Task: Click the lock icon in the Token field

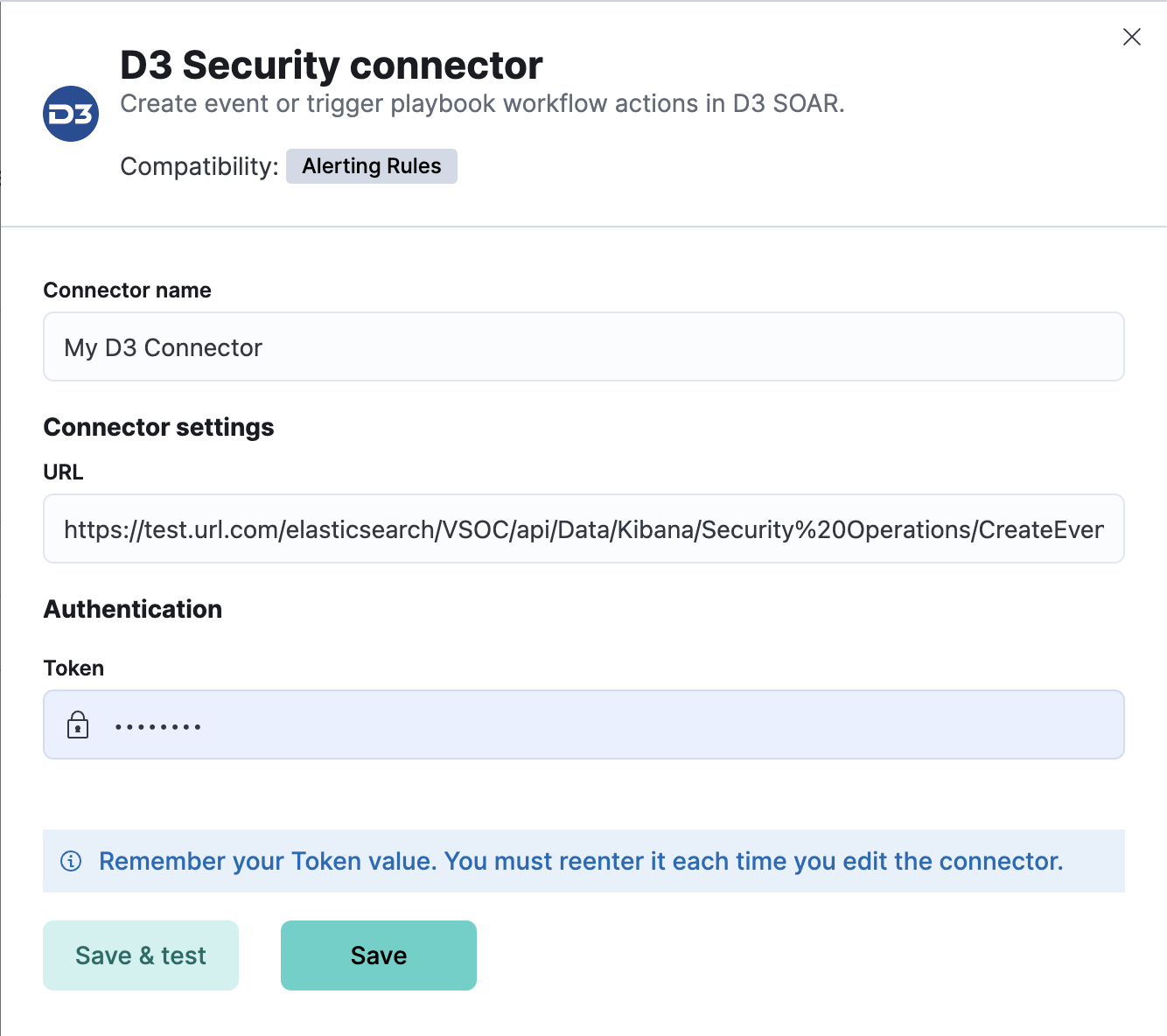Action: pyautogui.click(x=78, y=724)
